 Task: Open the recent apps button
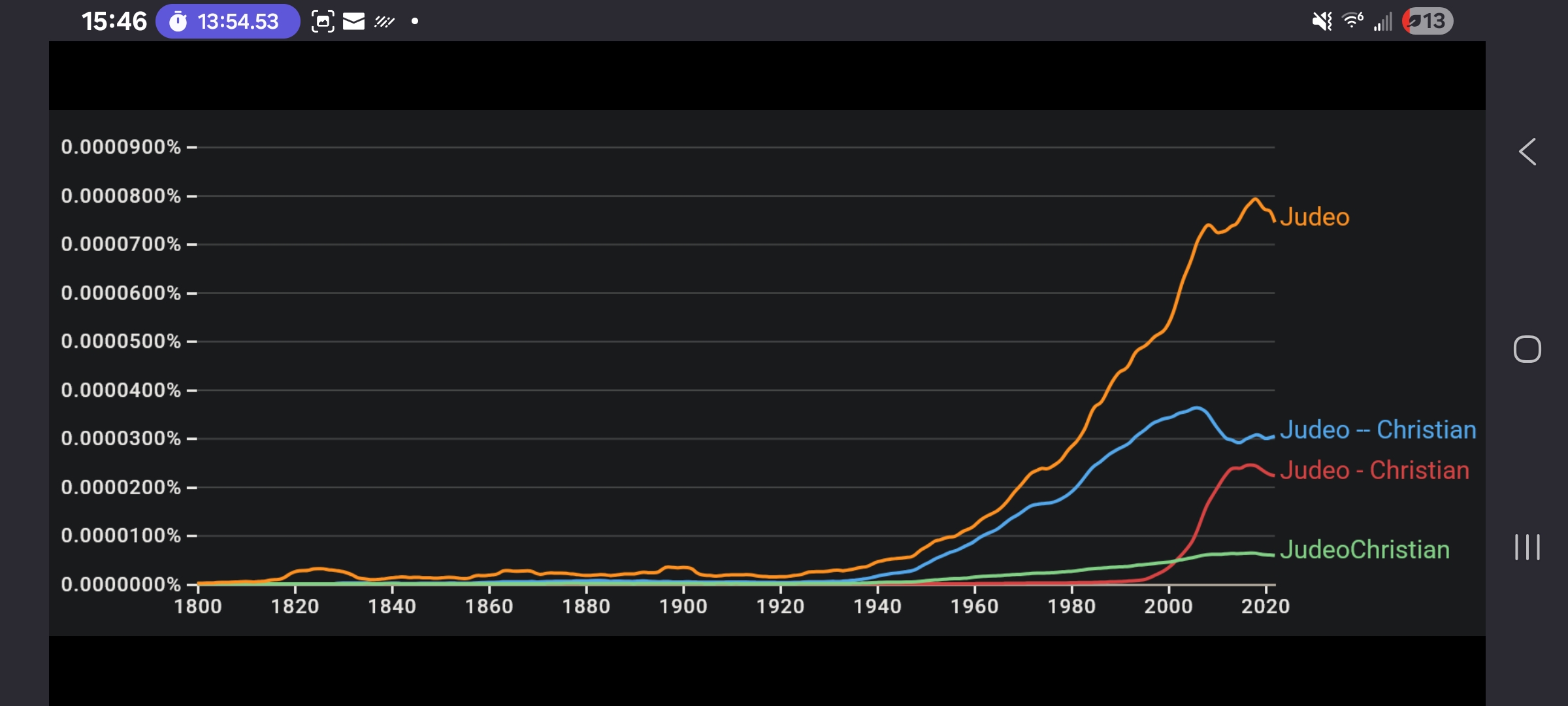point(1527,547)
